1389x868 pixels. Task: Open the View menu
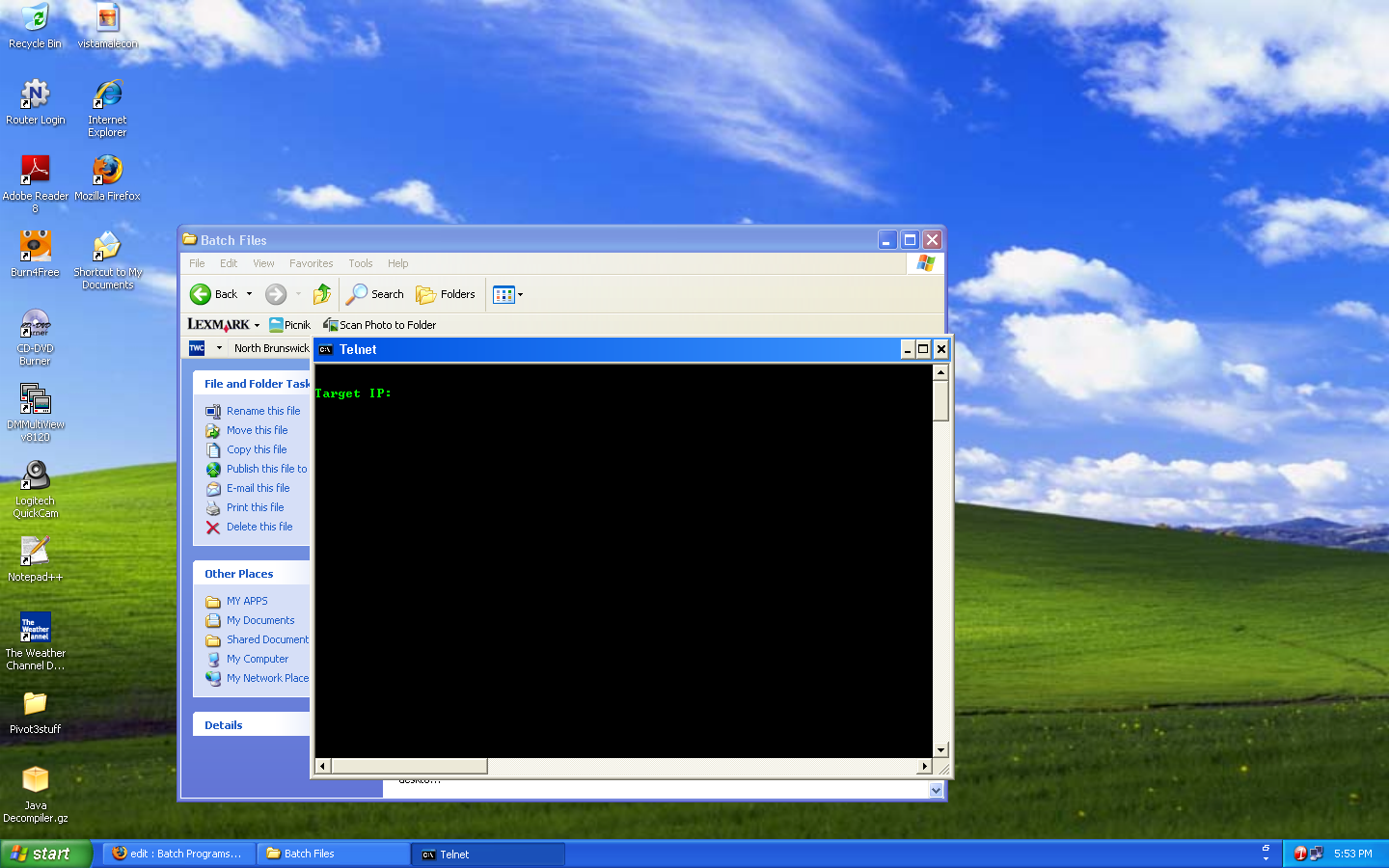click(x=263, y=263)
